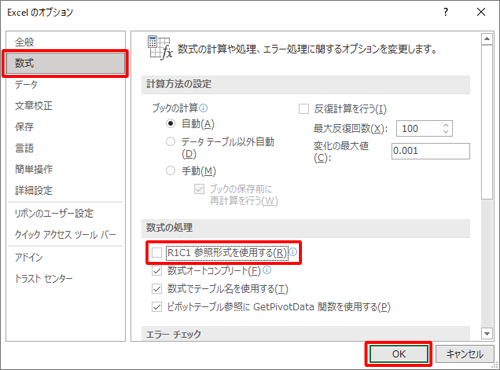
Task: Click the formula fx calculator icon in header
Action: click(160, 48)
